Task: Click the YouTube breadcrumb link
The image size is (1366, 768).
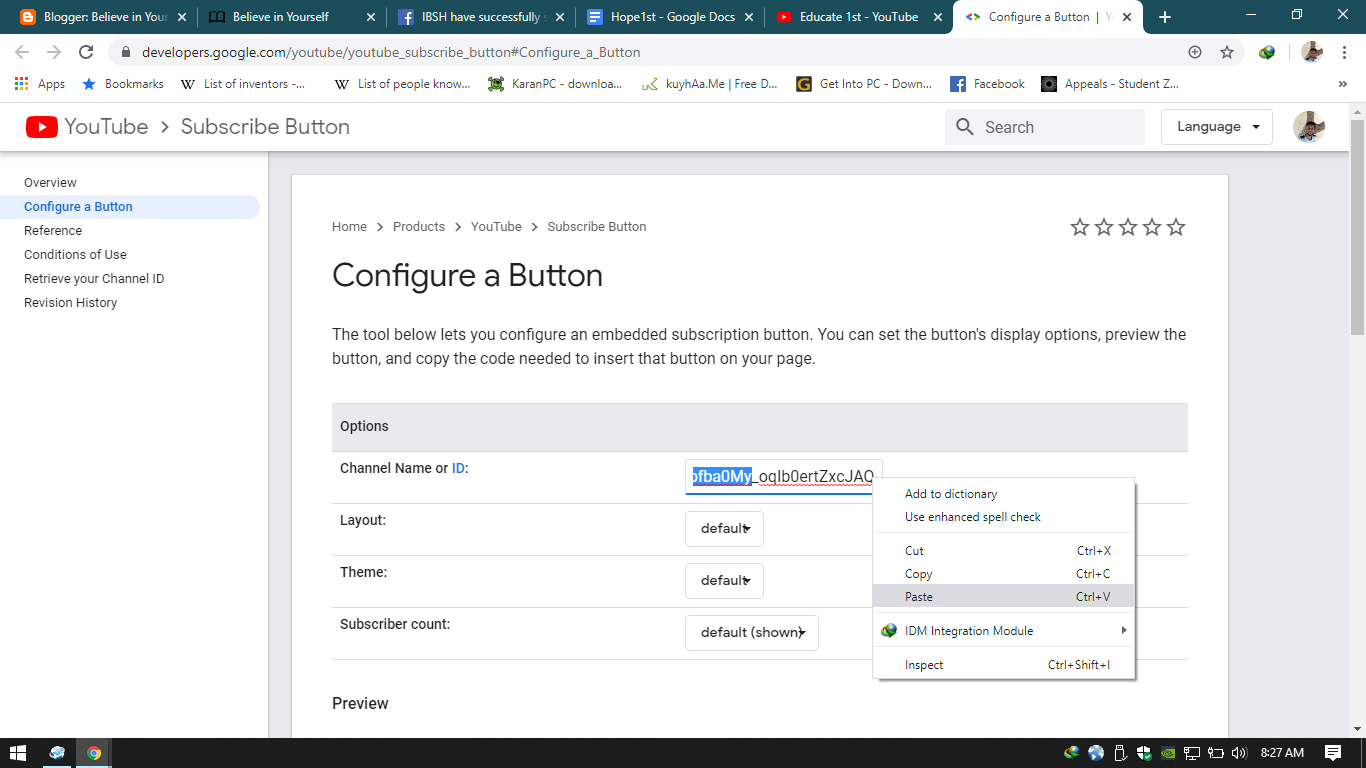Action: [x=496, y=227]
